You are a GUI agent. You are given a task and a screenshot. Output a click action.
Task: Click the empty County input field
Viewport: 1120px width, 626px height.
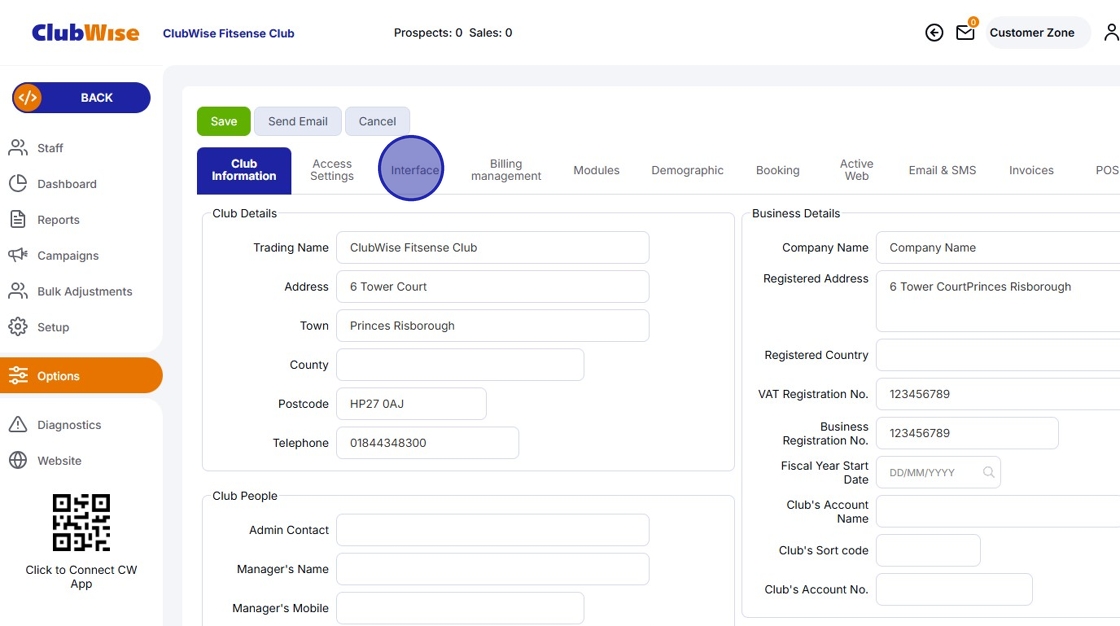[x=460, y=364]
